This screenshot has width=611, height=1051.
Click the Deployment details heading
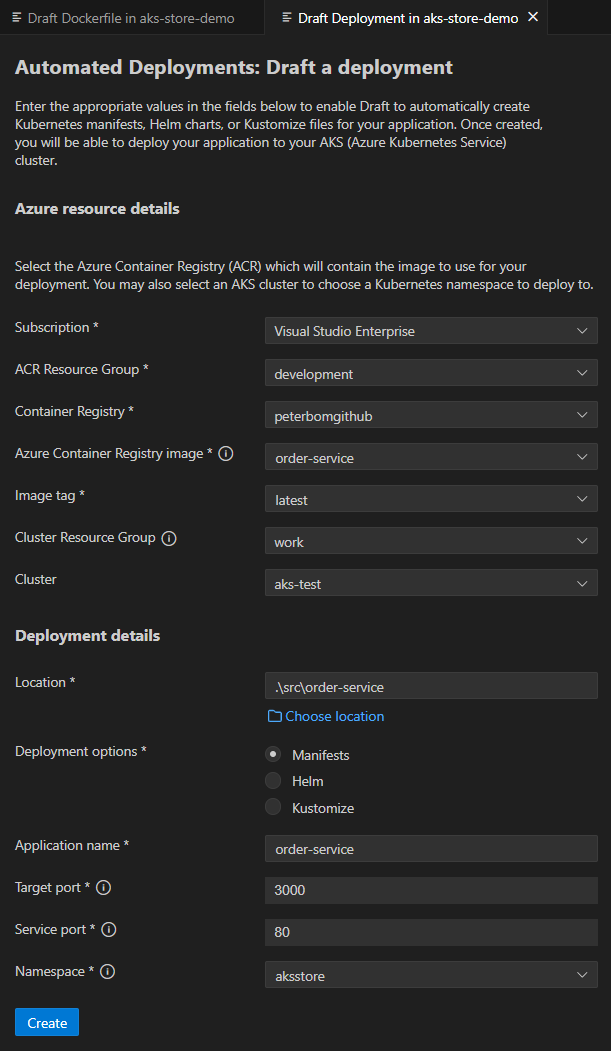pyautogui.click(x=88, y=635)
